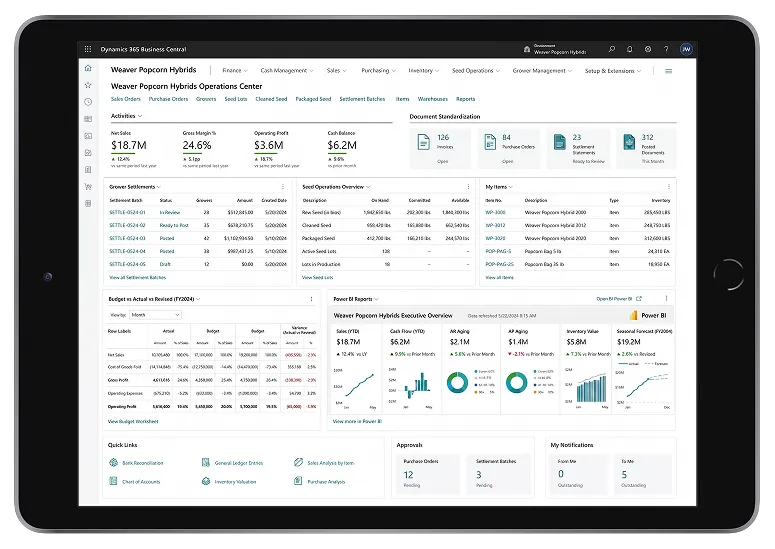Click the Purchase Analysis icon
This screenshot has height=549, width=775.
[x=298, y=481]
